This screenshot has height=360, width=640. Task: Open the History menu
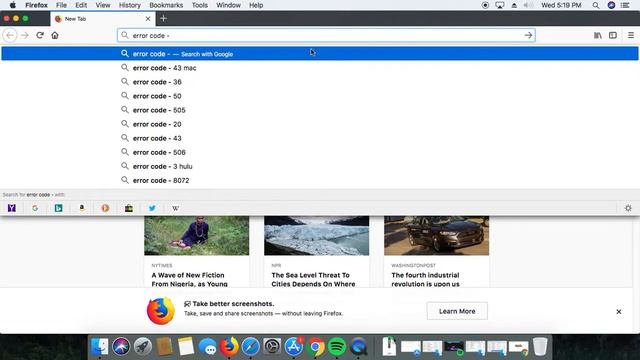pos(130,5)
